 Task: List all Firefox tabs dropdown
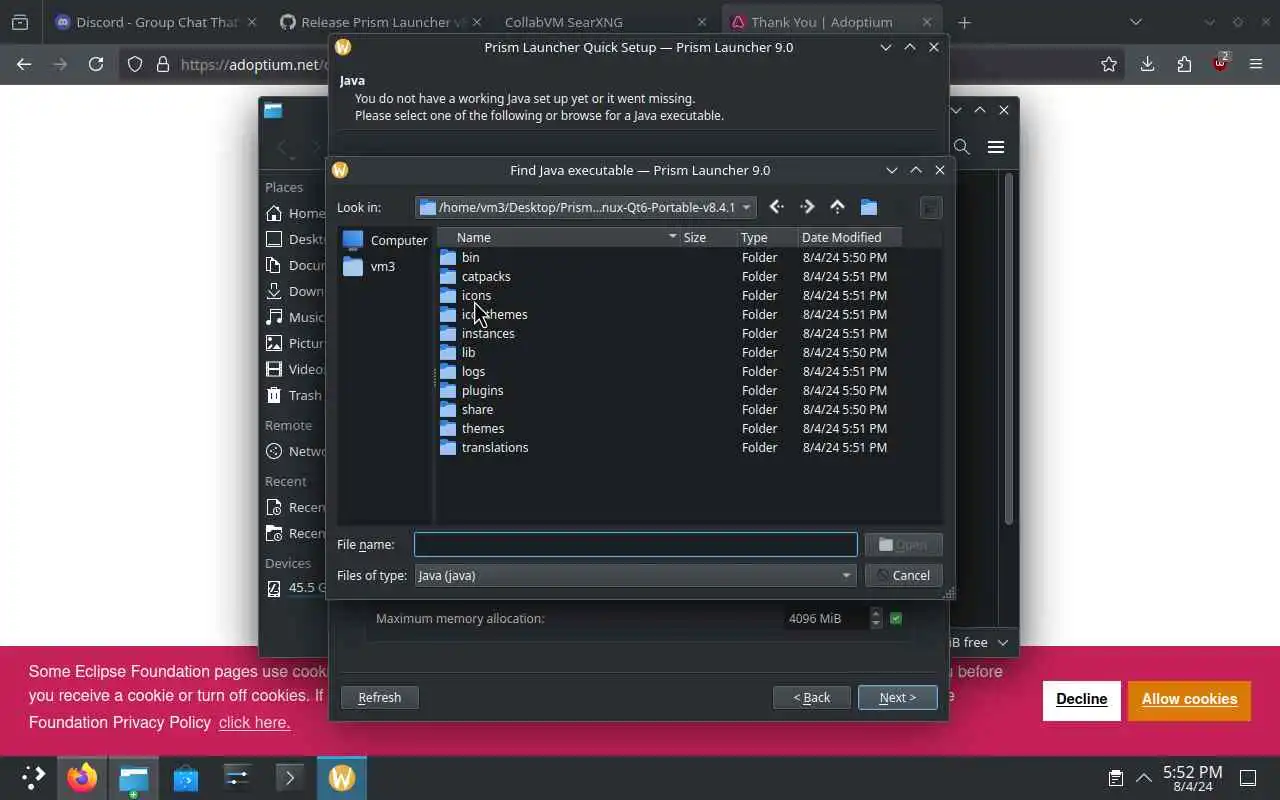coord(1136,22)
